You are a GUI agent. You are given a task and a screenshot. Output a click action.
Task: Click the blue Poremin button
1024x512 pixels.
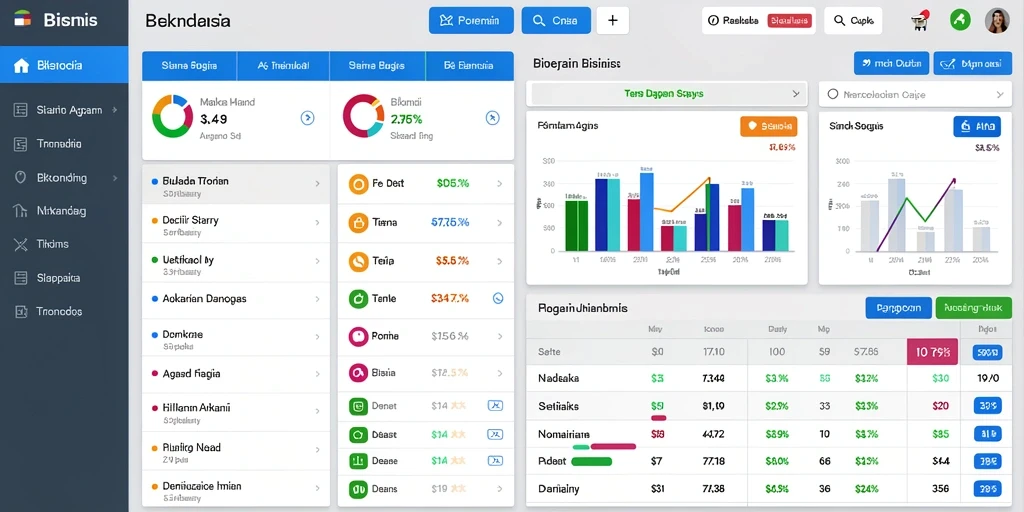pos(471,21)
